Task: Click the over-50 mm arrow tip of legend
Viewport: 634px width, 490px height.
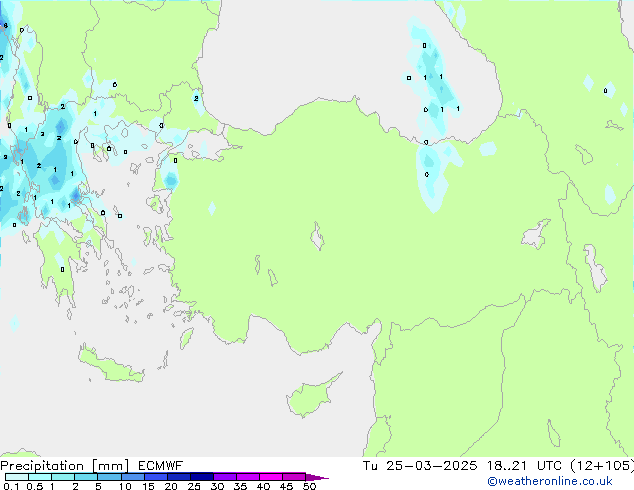Action: coord(317,477)
